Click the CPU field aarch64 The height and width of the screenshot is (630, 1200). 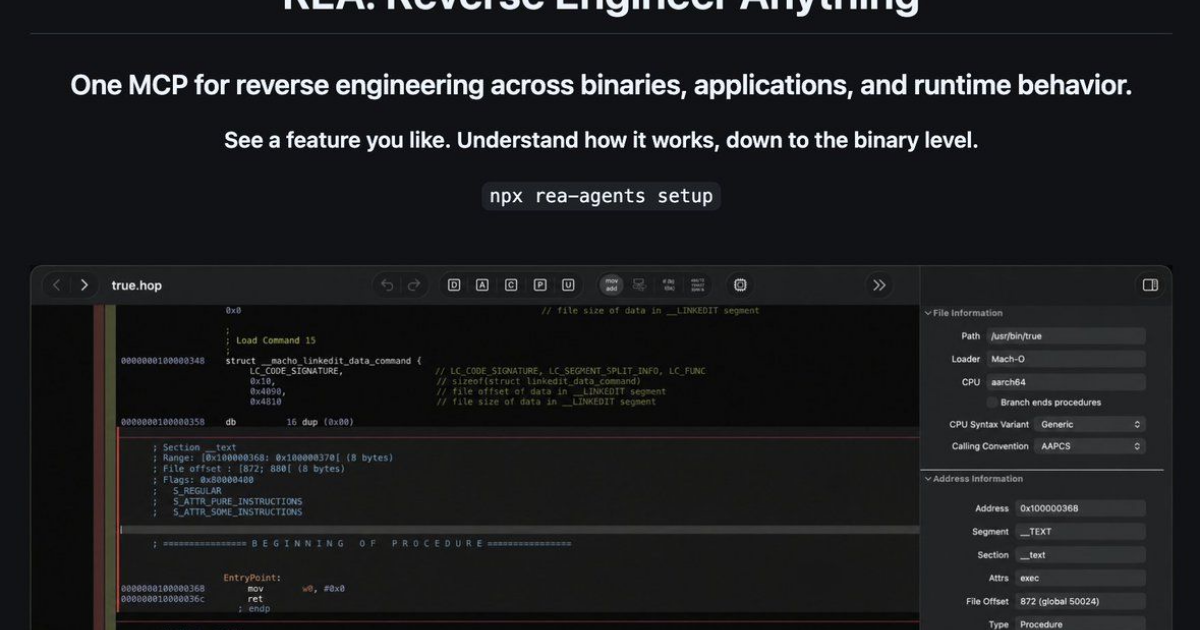click(1066, 382)
